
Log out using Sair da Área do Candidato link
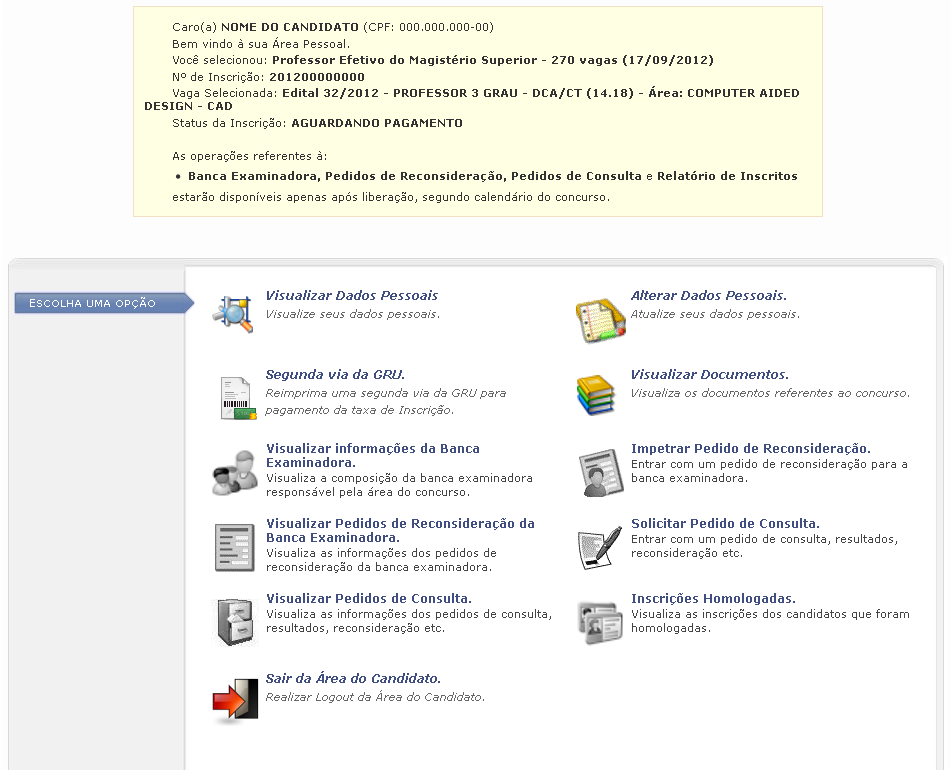pyautogui.click(x=353, y=679)
